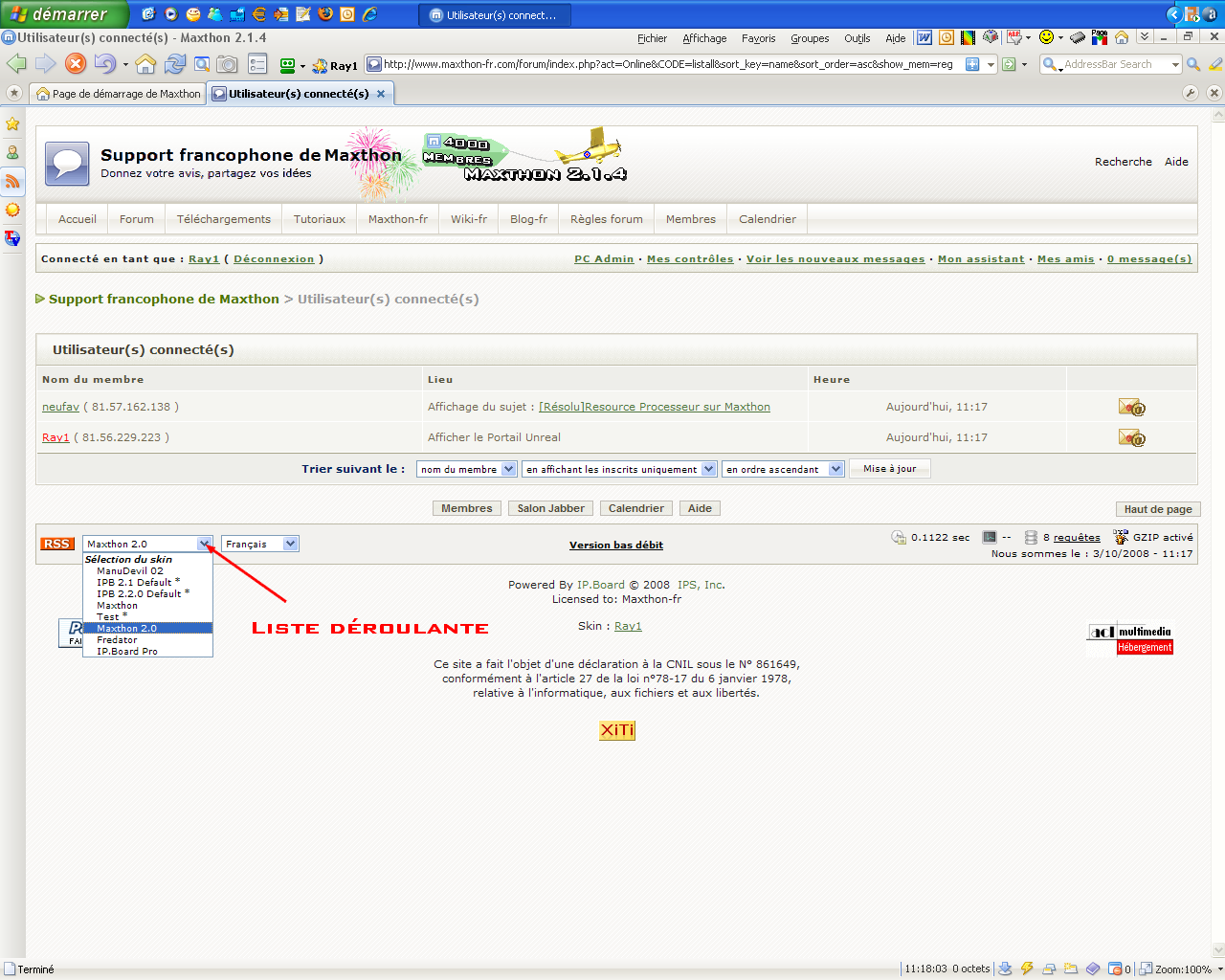Refresh the page with the reload icon
Viewport: 1225px width, 980px height.
pos(174,64)
